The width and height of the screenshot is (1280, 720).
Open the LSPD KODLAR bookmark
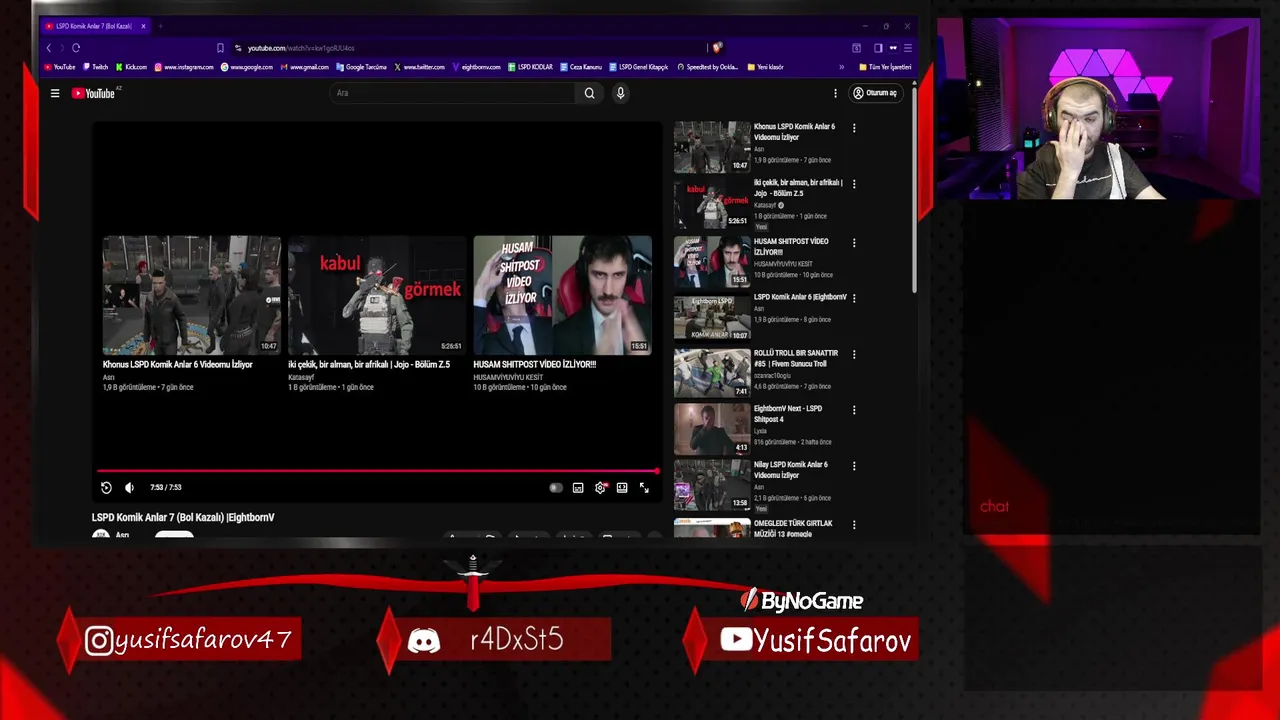[530, 67]
